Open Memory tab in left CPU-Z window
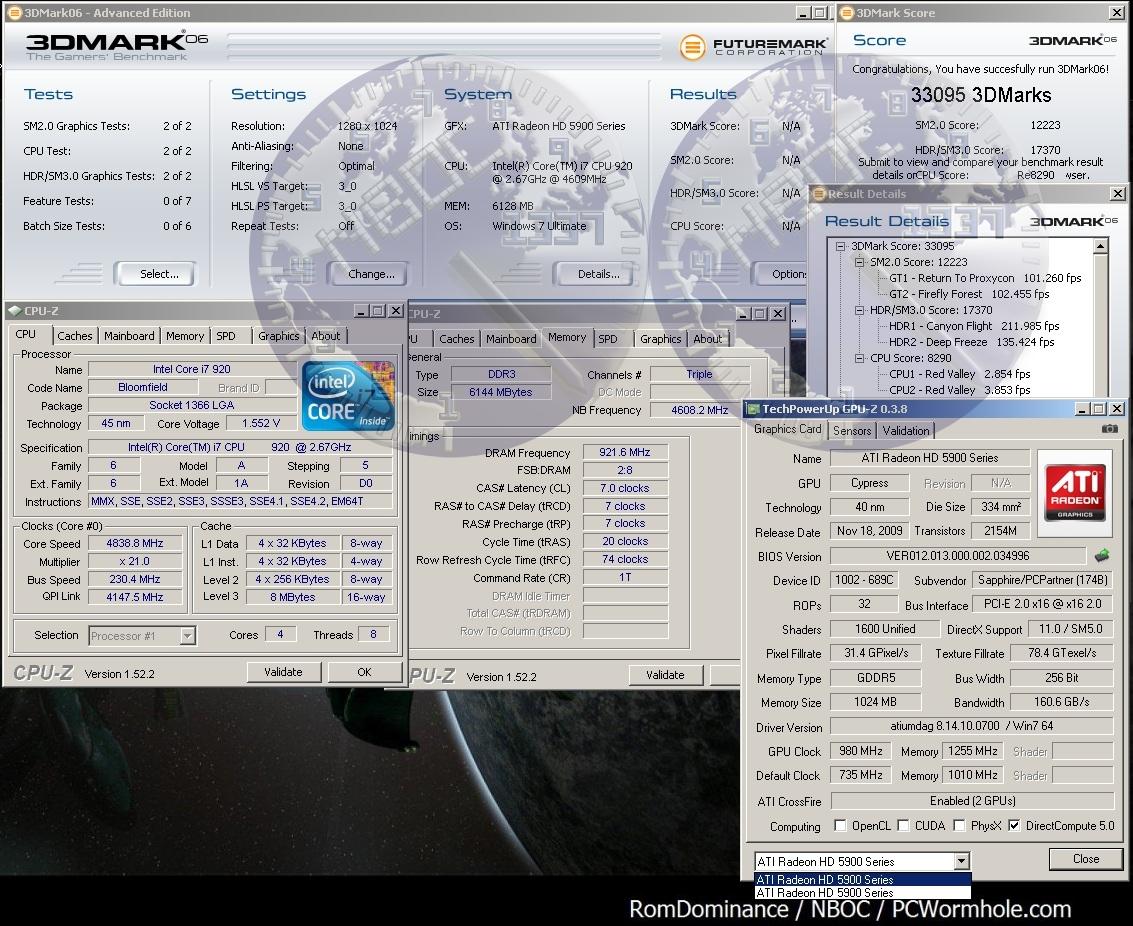Viewport: 1133px width, 926px height. coord(185,336)
